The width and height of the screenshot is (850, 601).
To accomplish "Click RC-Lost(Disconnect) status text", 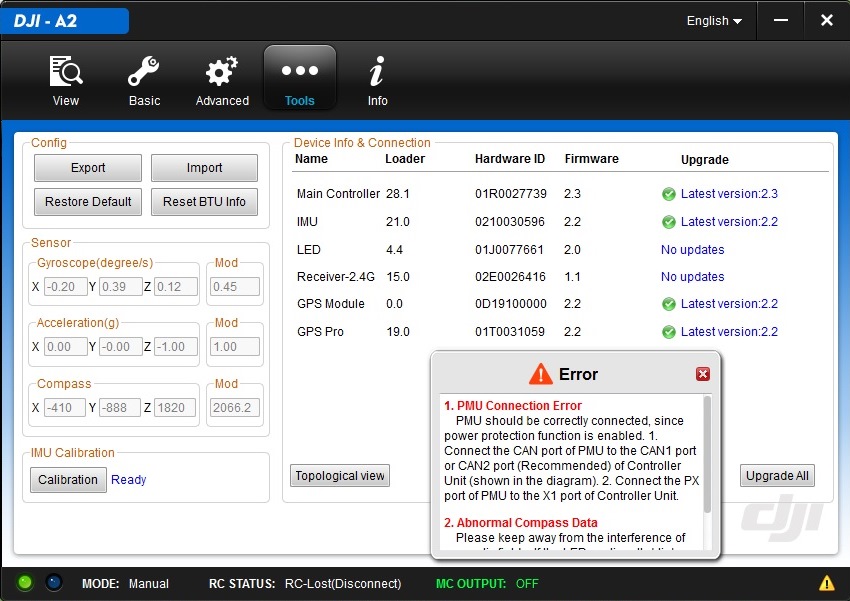I will [343, 583].
